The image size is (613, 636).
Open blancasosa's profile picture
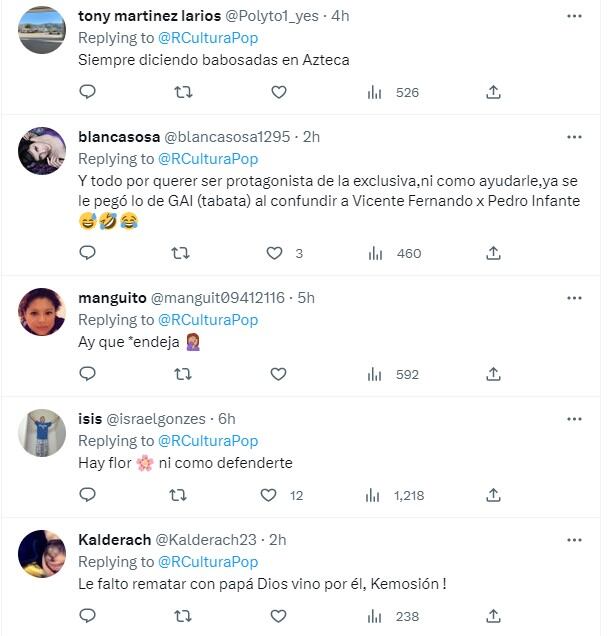pyautogui.click(x=42, y=151)
